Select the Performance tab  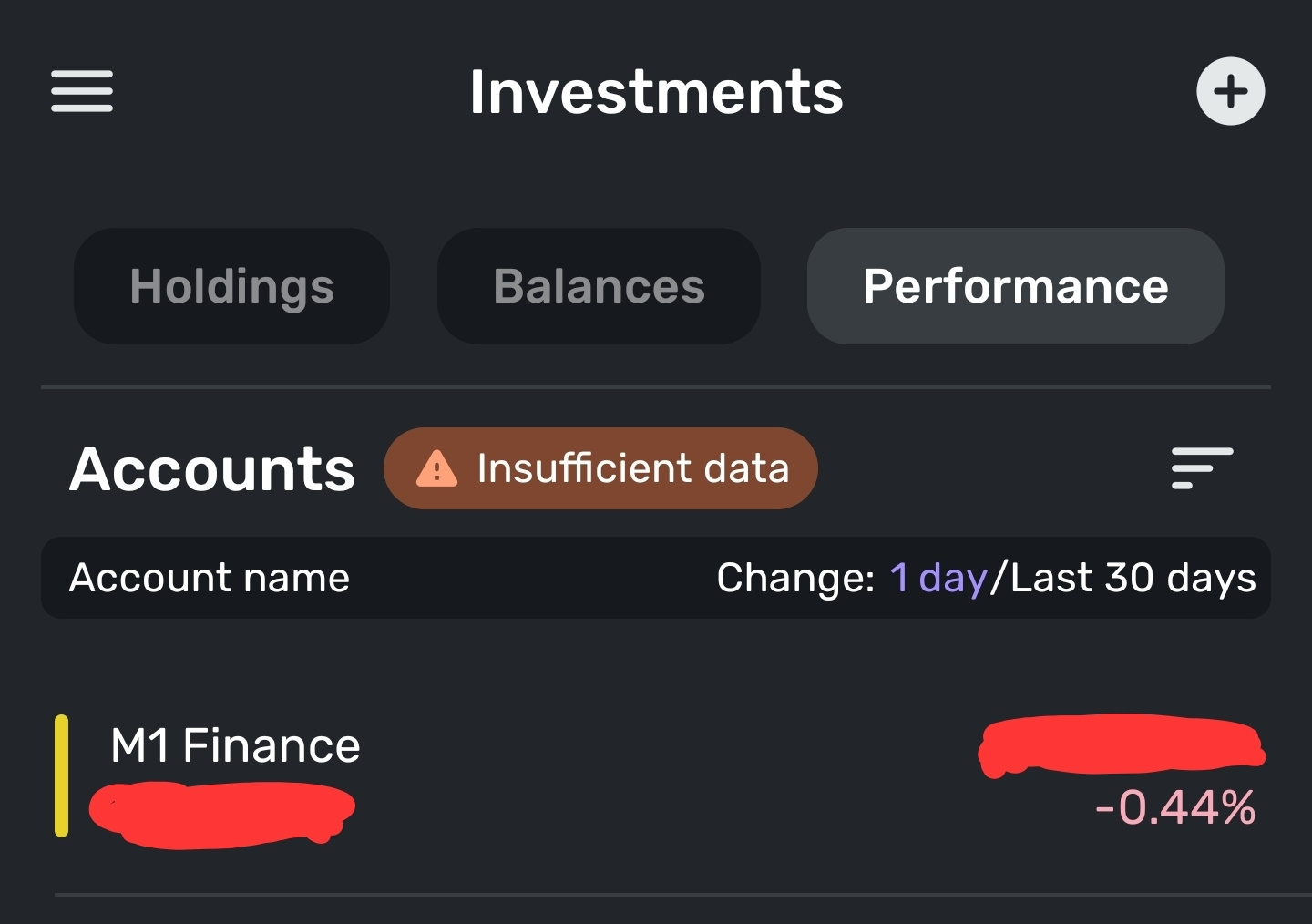[1015, 286]
